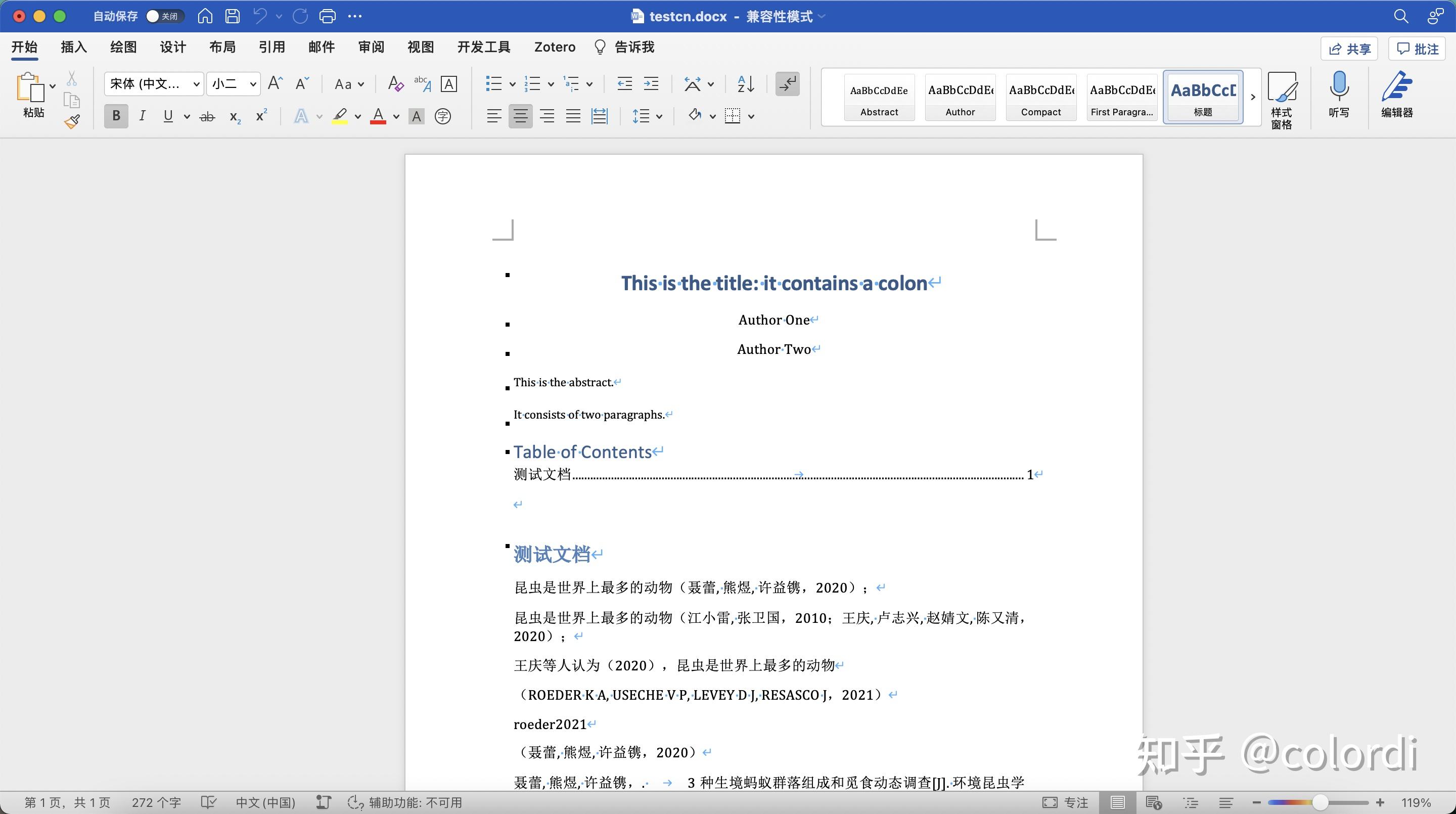Toggle paragraph marks display
The width and height of the screenshot is (1456, 814).
click(787, 83)
